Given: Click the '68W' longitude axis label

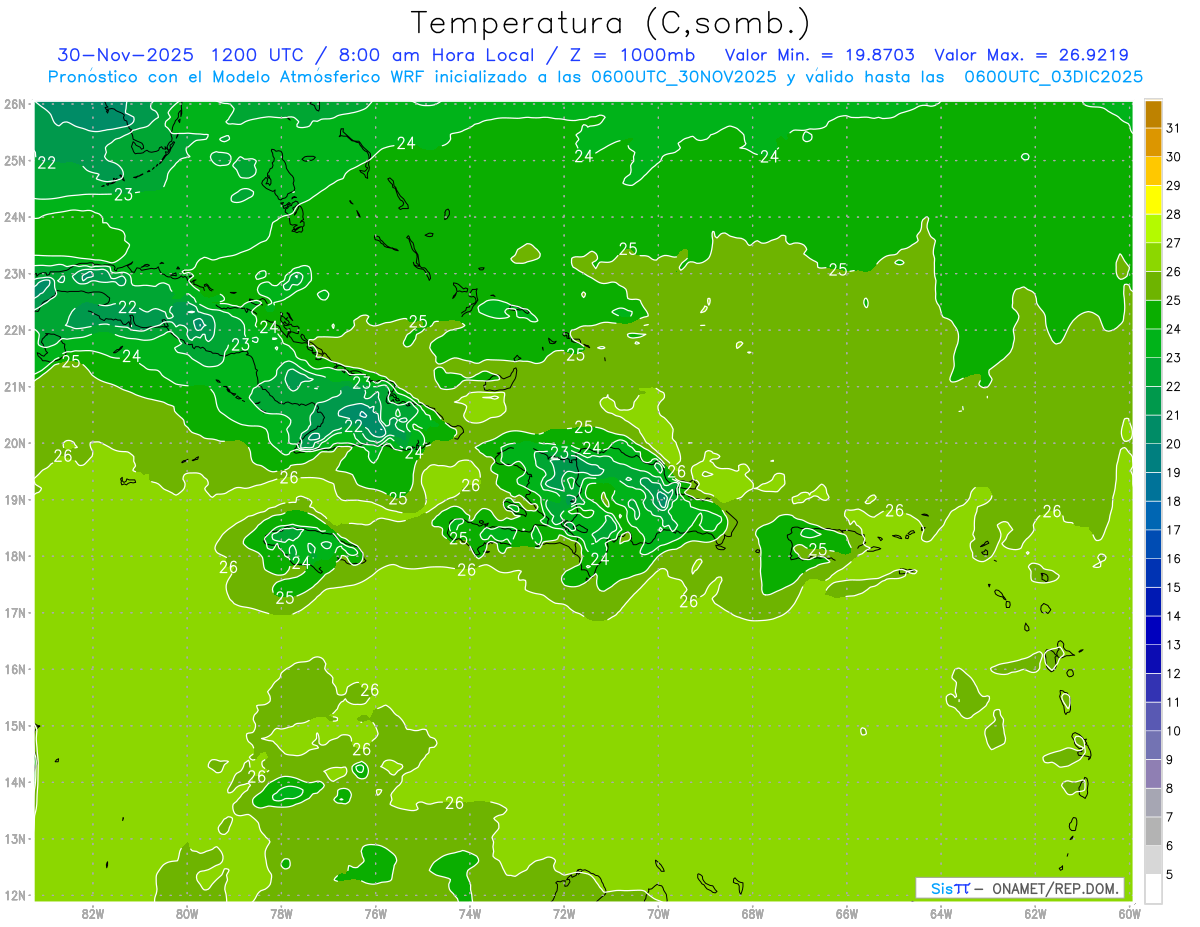Looking at the screenshot, I should [753, 913].
